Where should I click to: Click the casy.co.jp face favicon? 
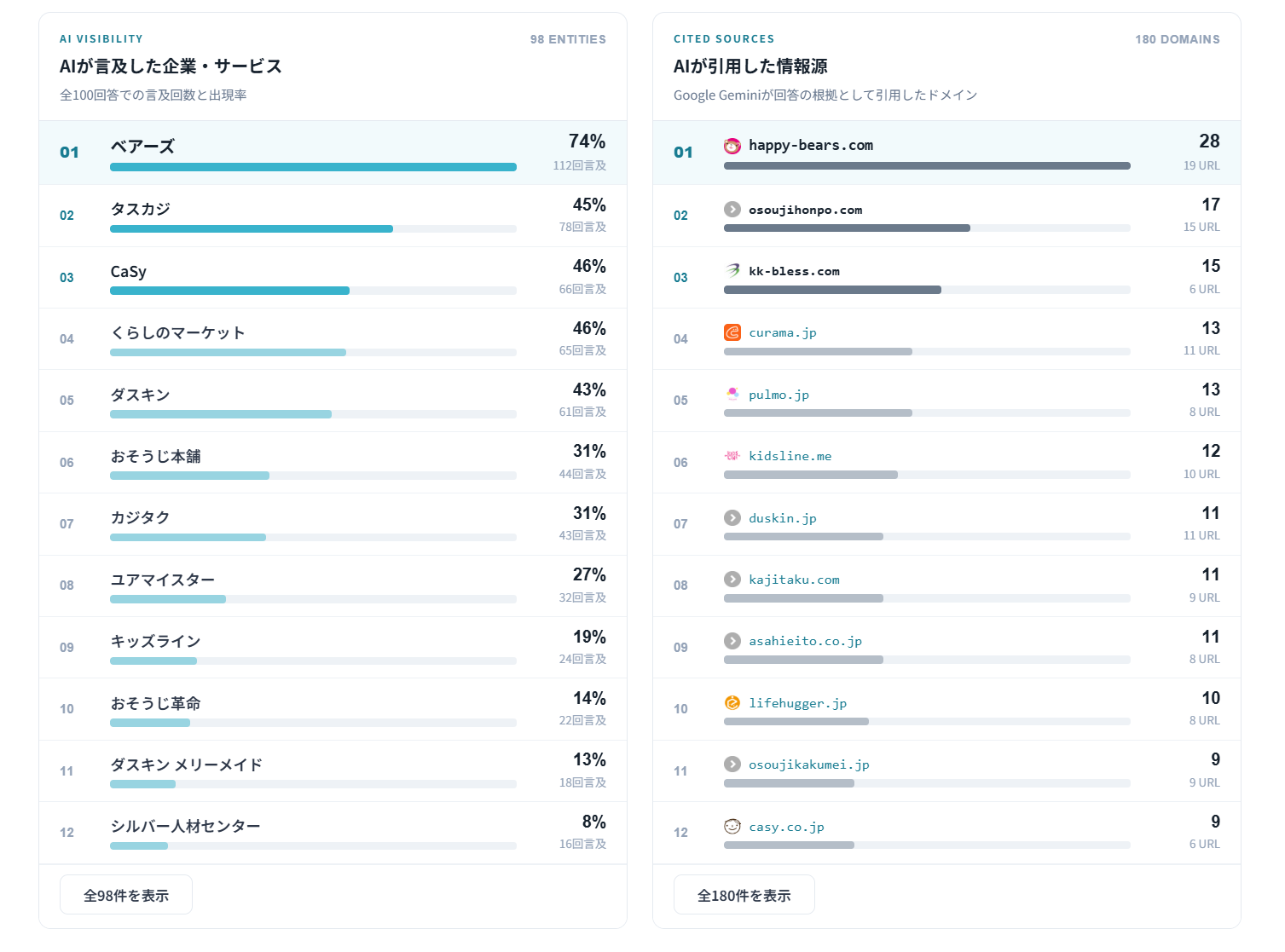click(x=732, y=826)
